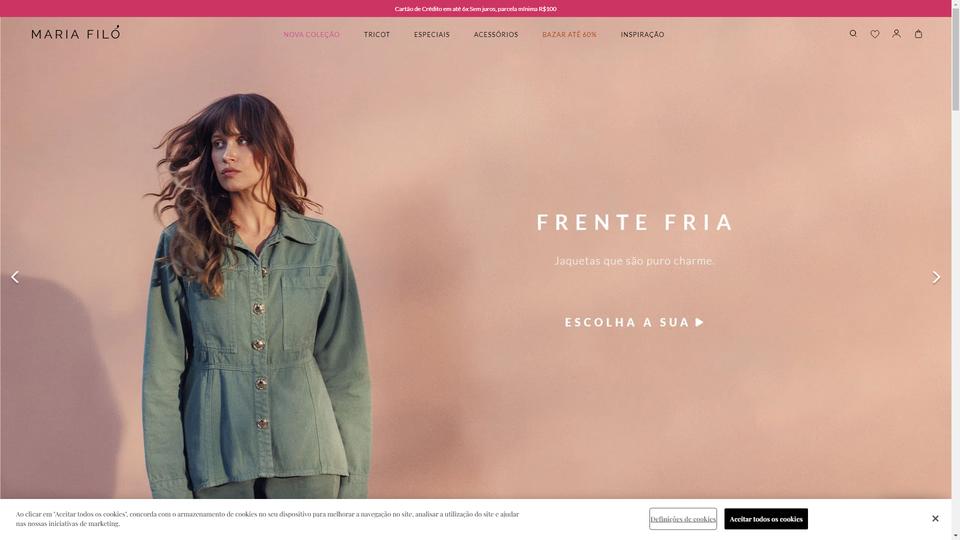Screen dimensions: 960x540
Task: Open the BAZAR ATÉ 60% menu
Action: tap(569, 34)
